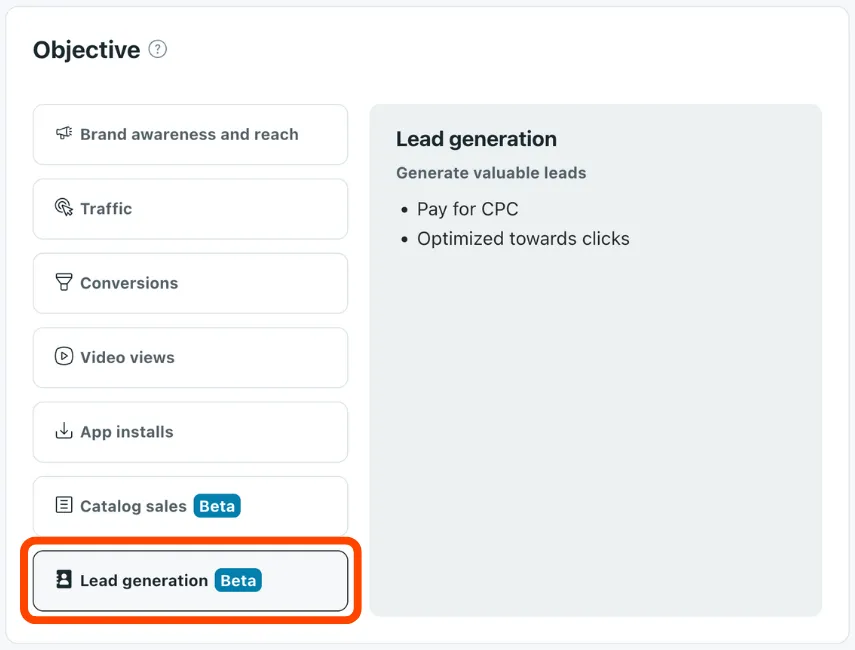Click the Objective section title
Screen dimensions: 855x650
[86, 50]
